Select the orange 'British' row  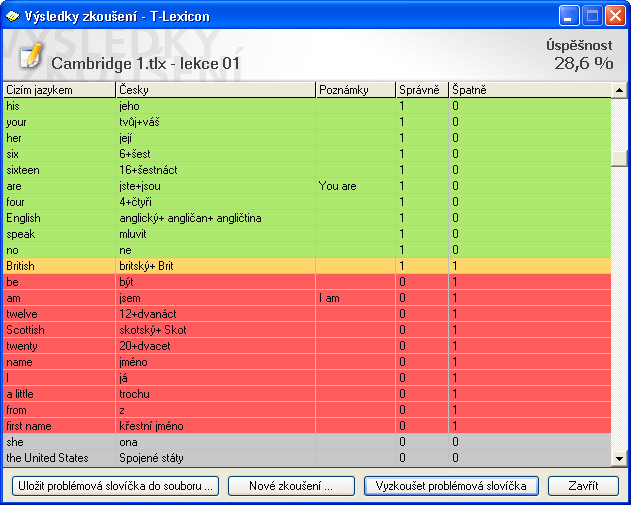tap(307, 266)
